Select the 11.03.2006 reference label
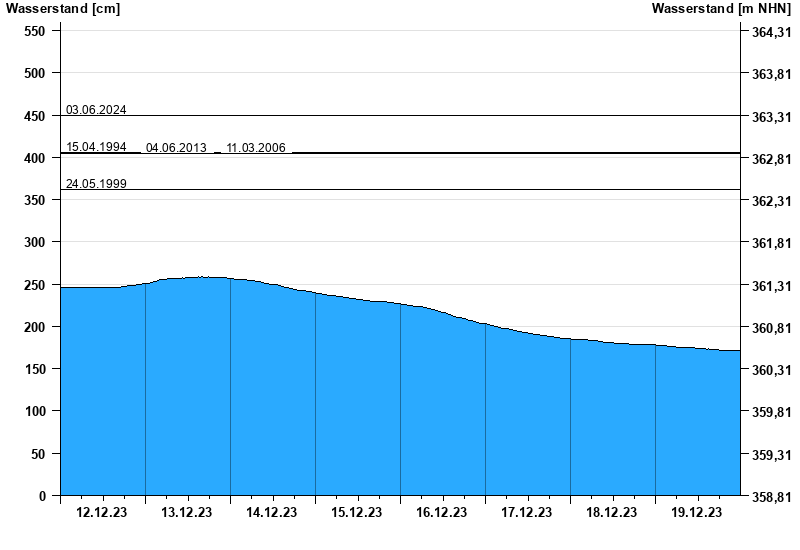The width and height of the screenshot is (800, 550). tap(256, 148)
